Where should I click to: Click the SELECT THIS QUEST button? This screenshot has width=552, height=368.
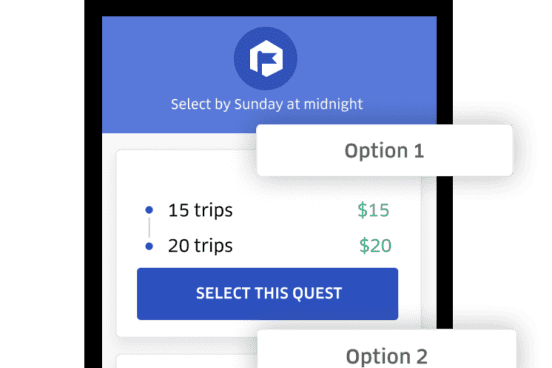268,294
